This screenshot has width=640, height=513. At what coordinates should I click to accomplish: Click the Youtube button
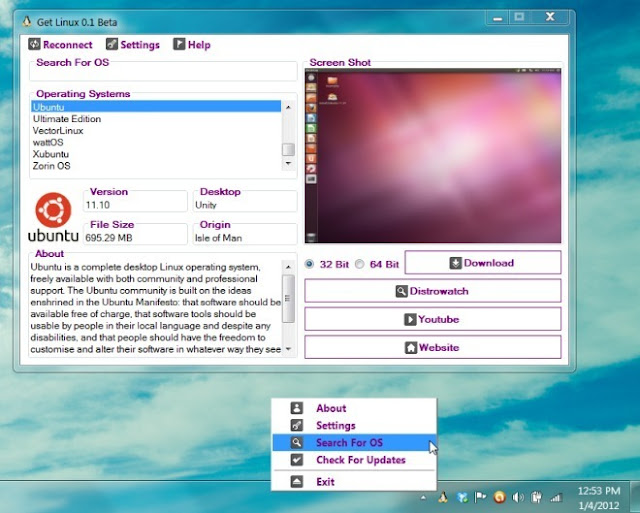(433, 319)
